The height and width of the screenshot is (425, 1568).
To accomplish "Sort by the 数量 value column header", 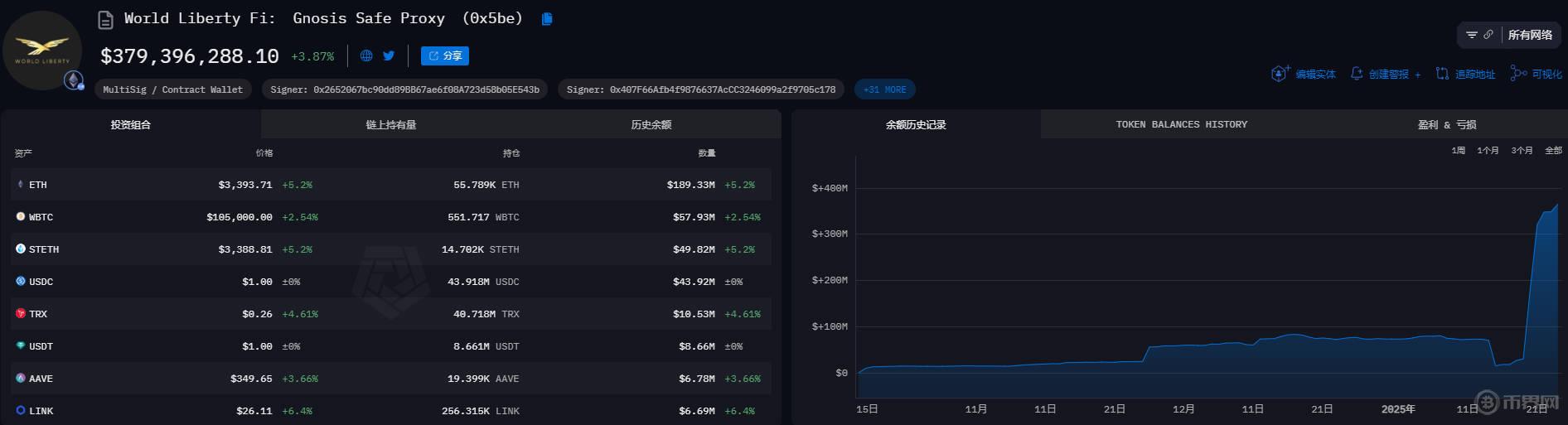I will (x=707, y=153).
